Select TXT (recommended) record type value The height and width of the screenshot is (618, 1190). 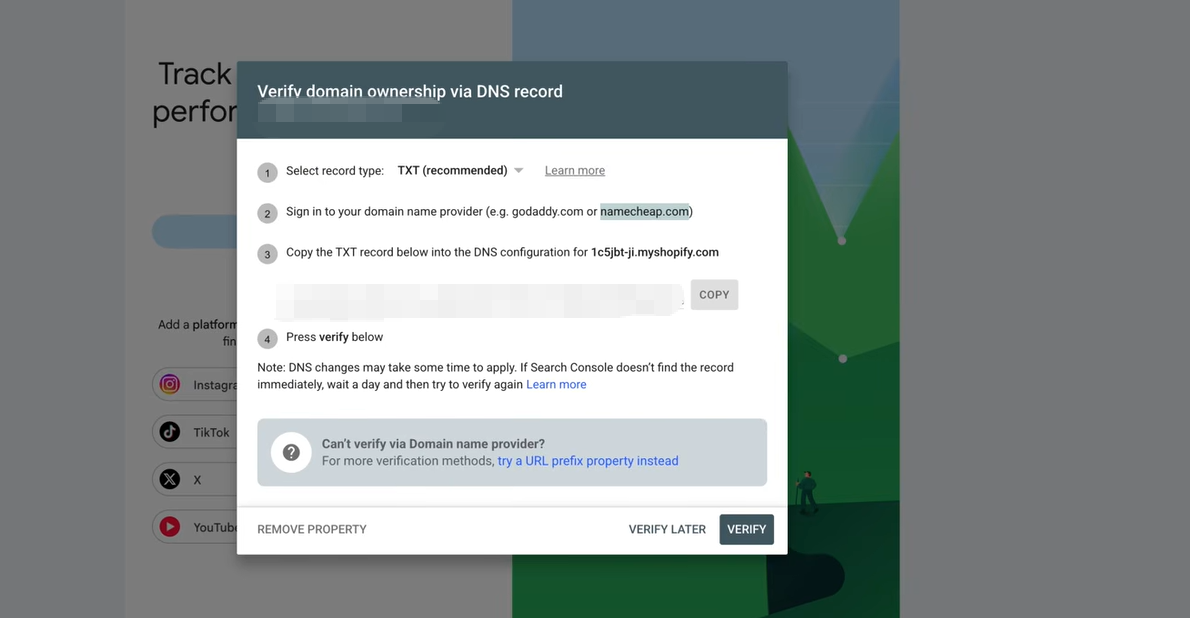tap(452, 171)
